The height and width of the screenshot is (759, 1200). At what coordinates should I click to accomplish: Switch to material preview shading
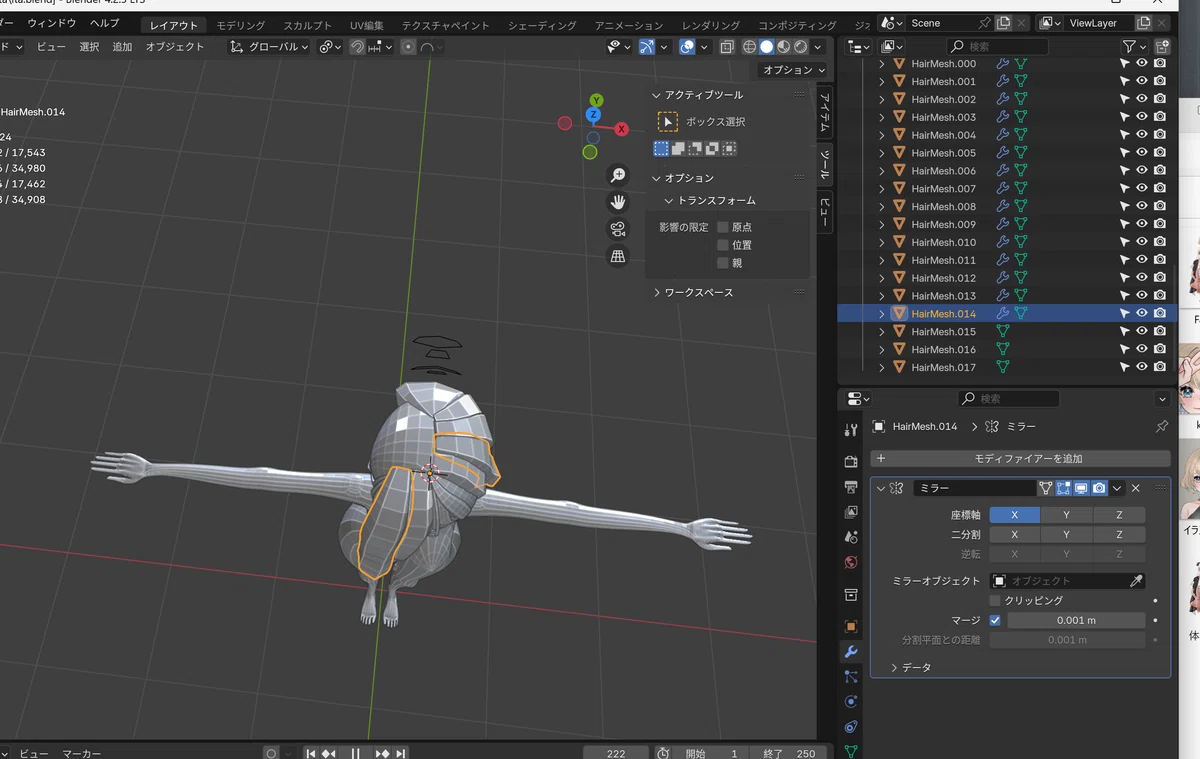[784, 47]
